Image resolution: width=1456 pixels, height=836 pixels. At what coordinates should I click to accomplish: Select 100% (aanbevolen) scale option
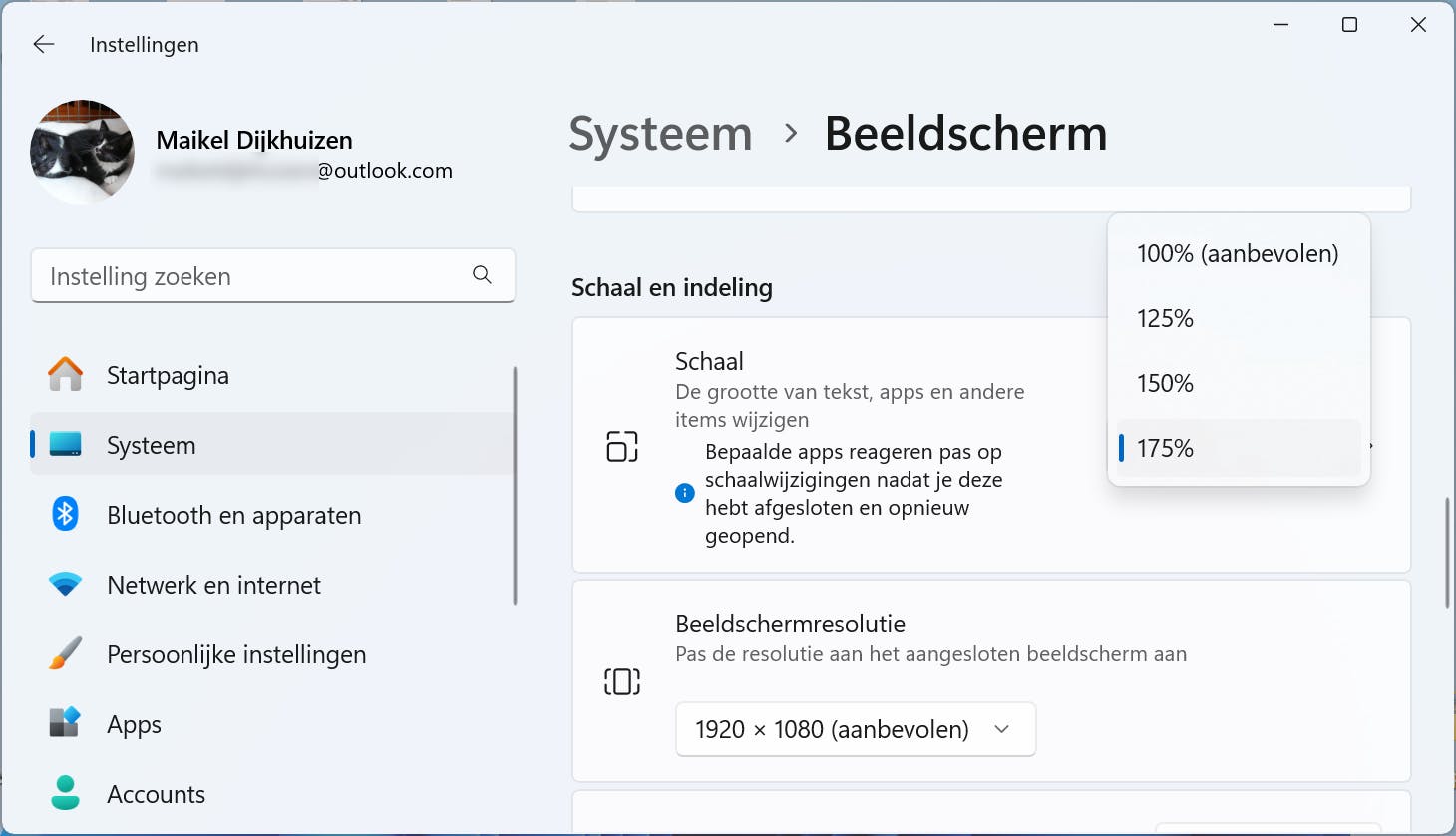[1238, 254]
